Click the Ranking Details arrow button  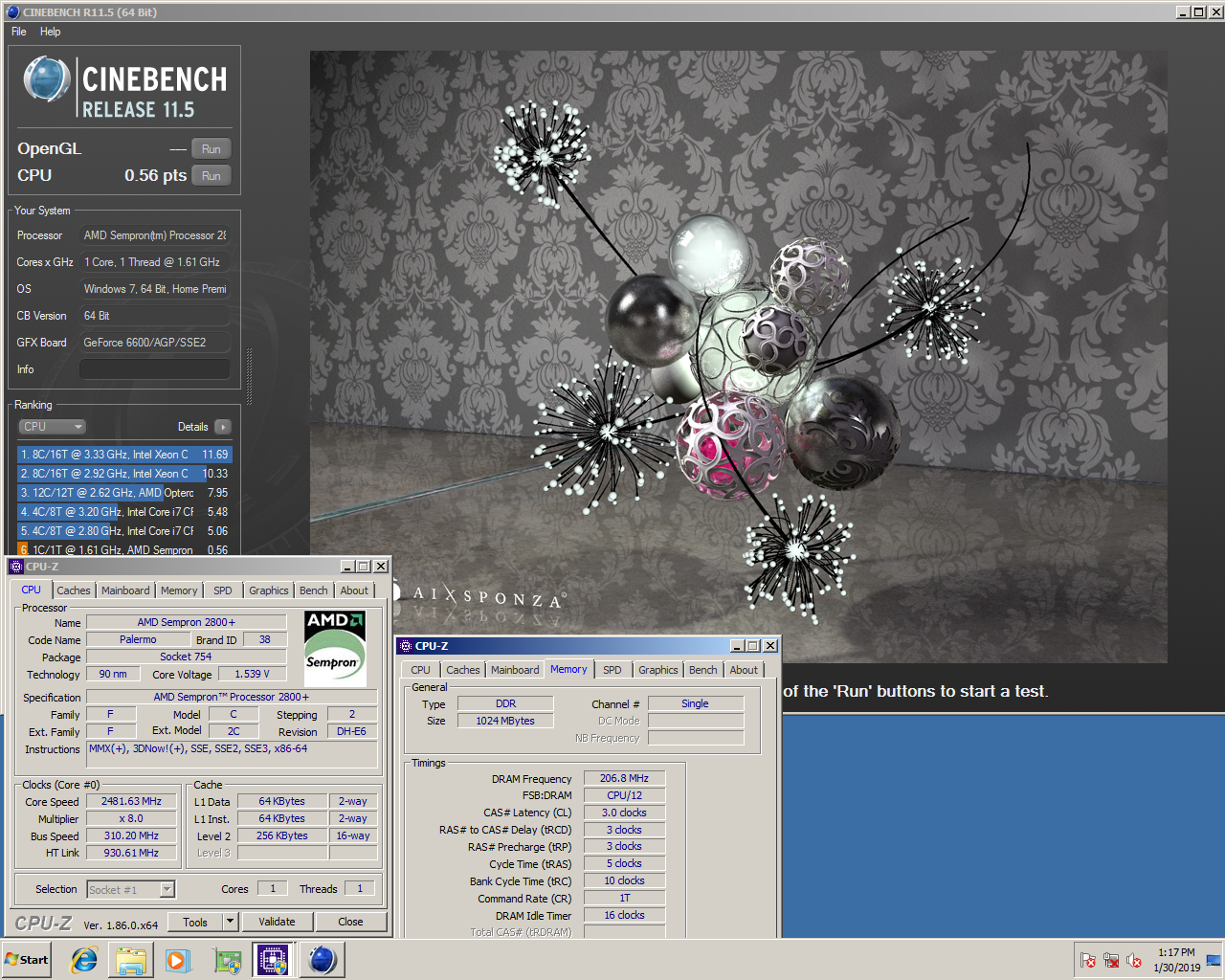point(223,427)
